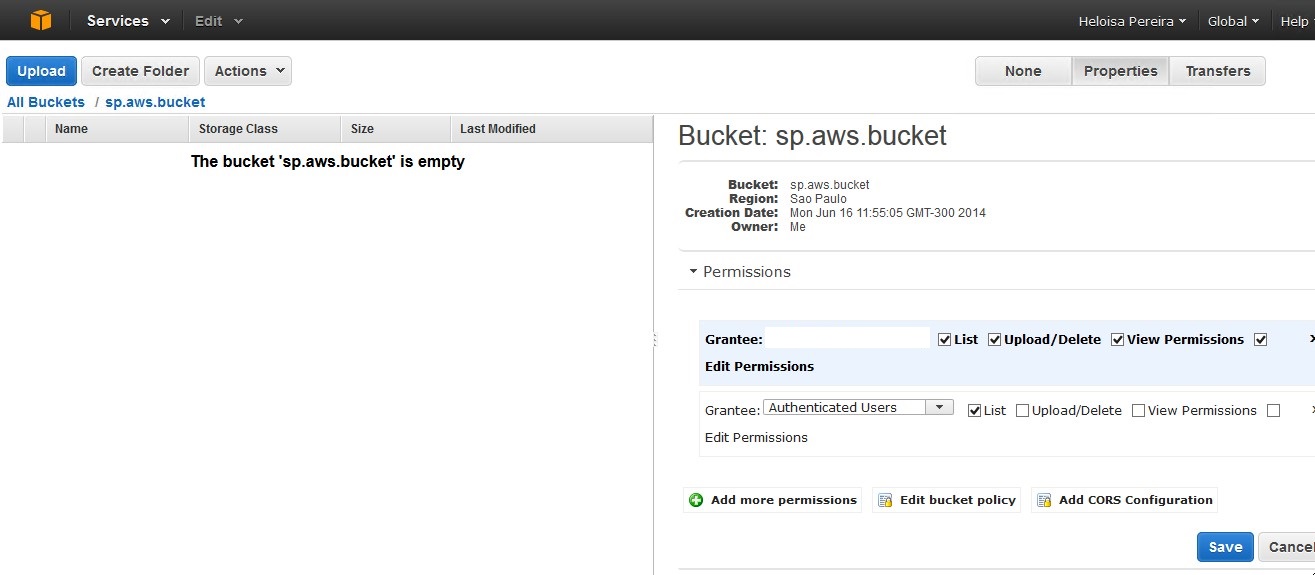
Task: Click the AWS orange cube logo
Action: click(x=40, y=20)
